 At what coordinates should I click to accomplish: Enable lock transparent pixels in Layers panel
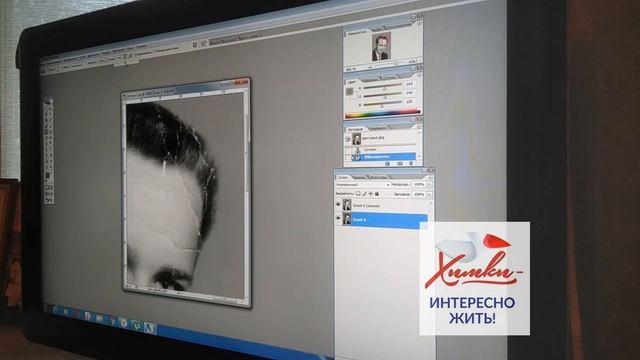coord(358,193)
